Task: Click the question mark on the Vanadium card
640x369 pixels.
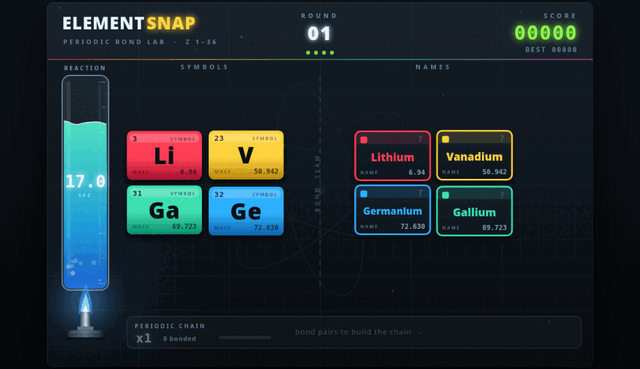Action: click(x=502, y=139)
